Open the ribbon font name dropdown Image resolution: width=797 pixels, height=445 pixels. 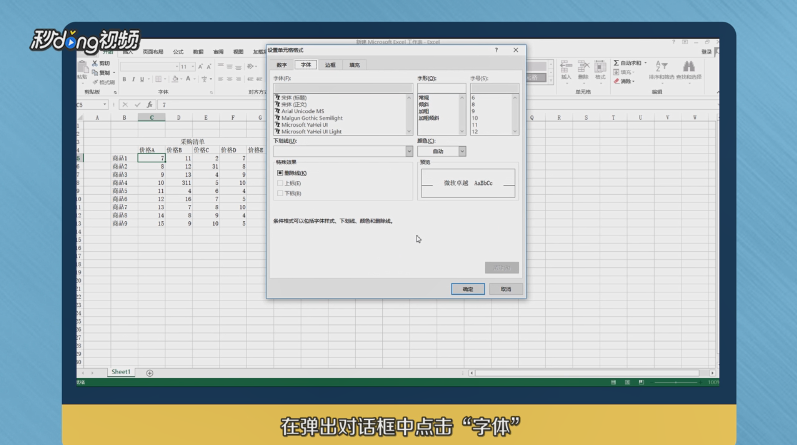point(176,67)
